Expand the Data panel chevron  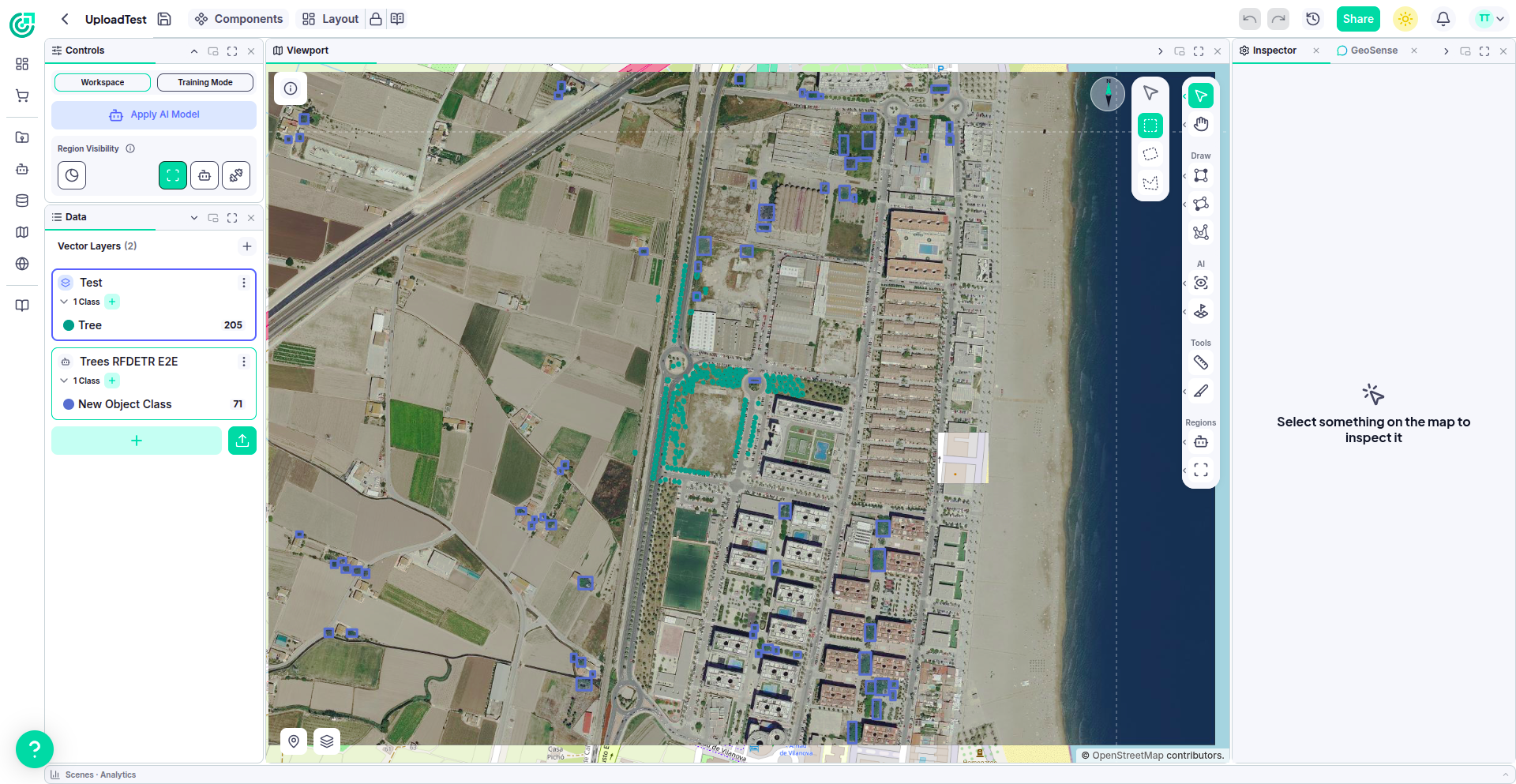(x=194, y=217)
